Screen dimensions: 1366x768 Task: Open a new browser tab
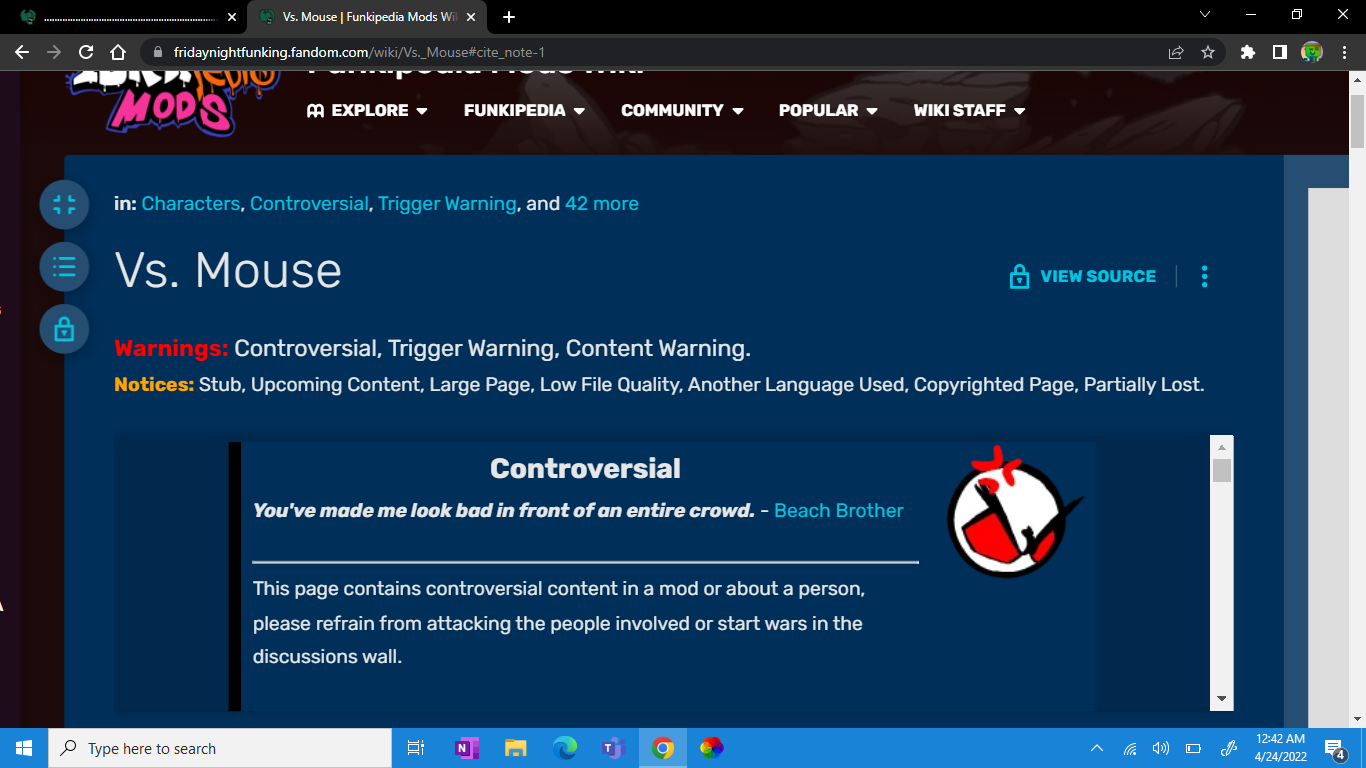(x=509, y=17)
